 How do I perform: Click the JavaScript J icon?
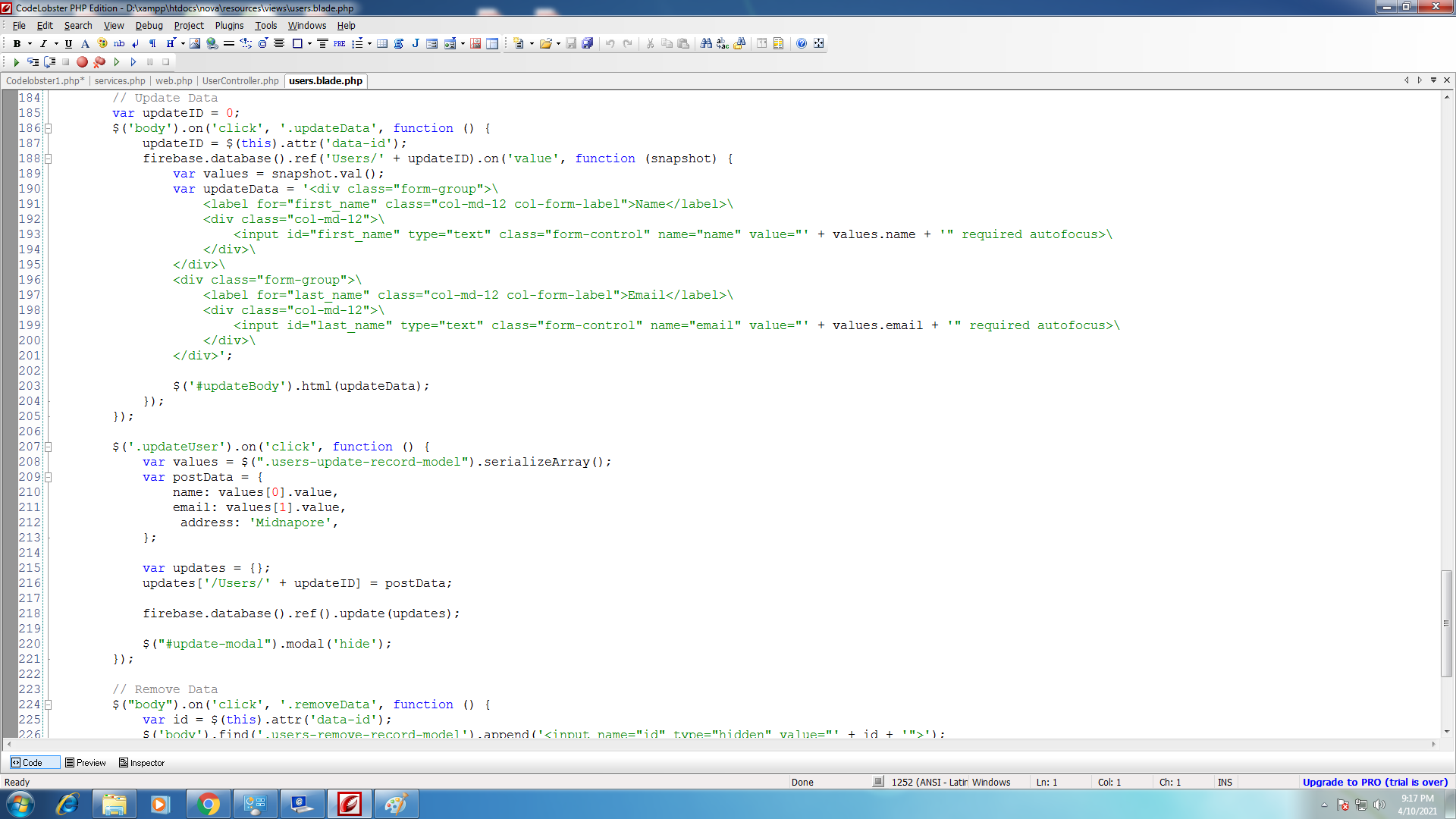tap(416, 43)
